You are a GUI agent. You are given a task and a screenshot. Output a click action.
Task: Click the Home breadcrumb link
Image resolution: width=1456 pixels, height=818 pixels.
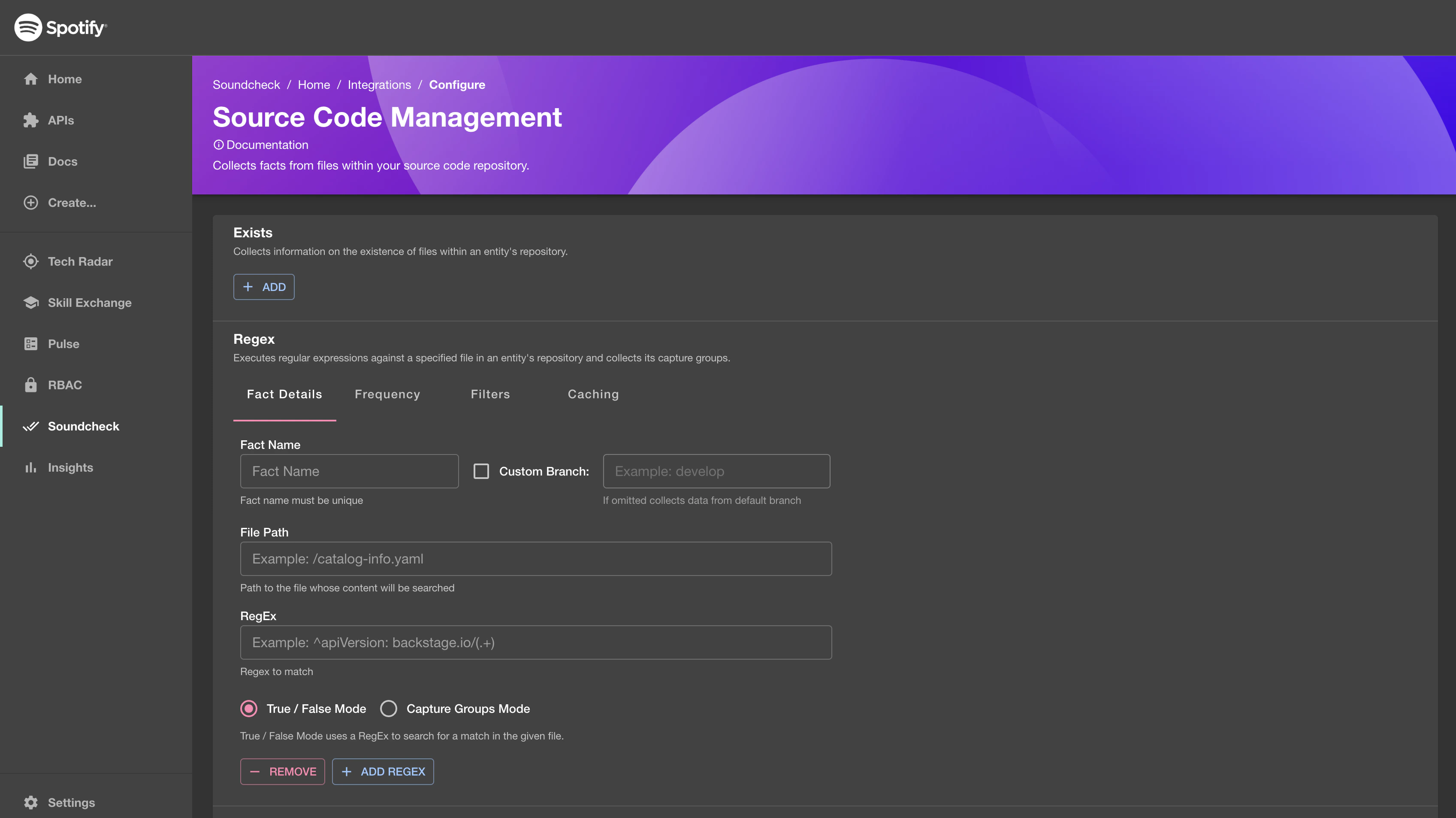314,85
